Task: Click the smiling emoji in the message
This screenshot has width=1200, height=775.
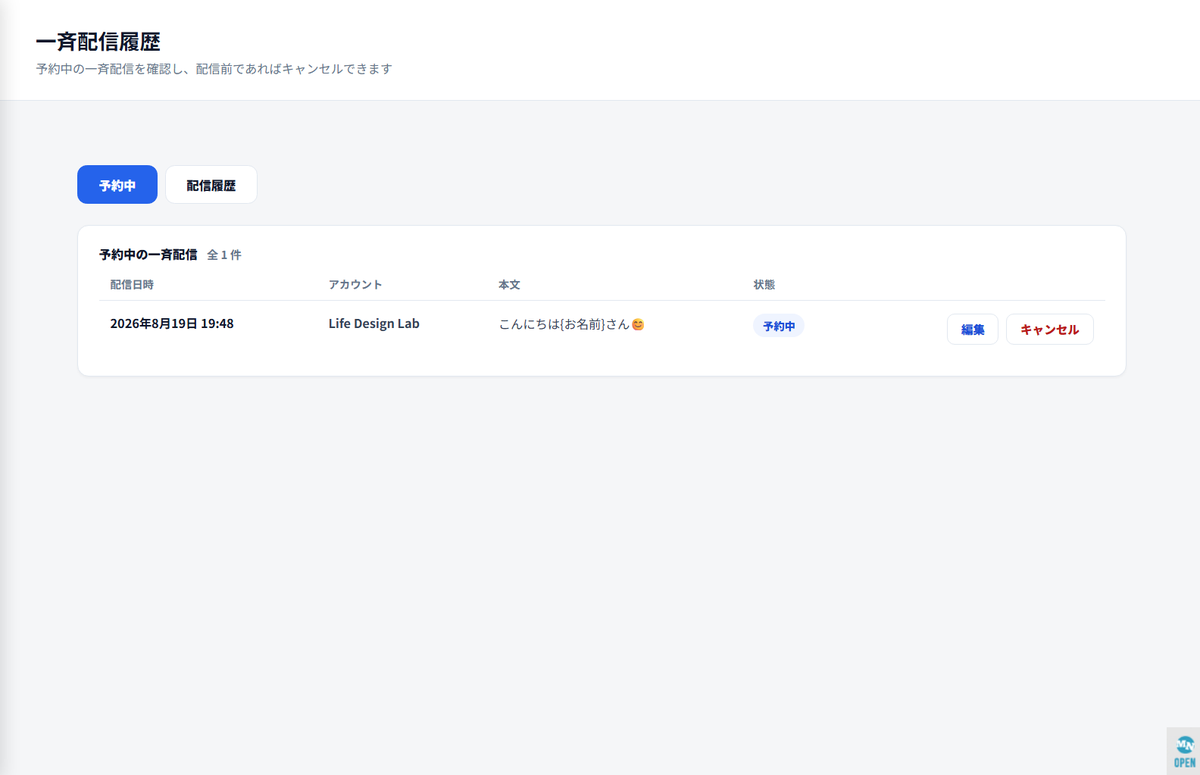Action: [x=638, y=324]
